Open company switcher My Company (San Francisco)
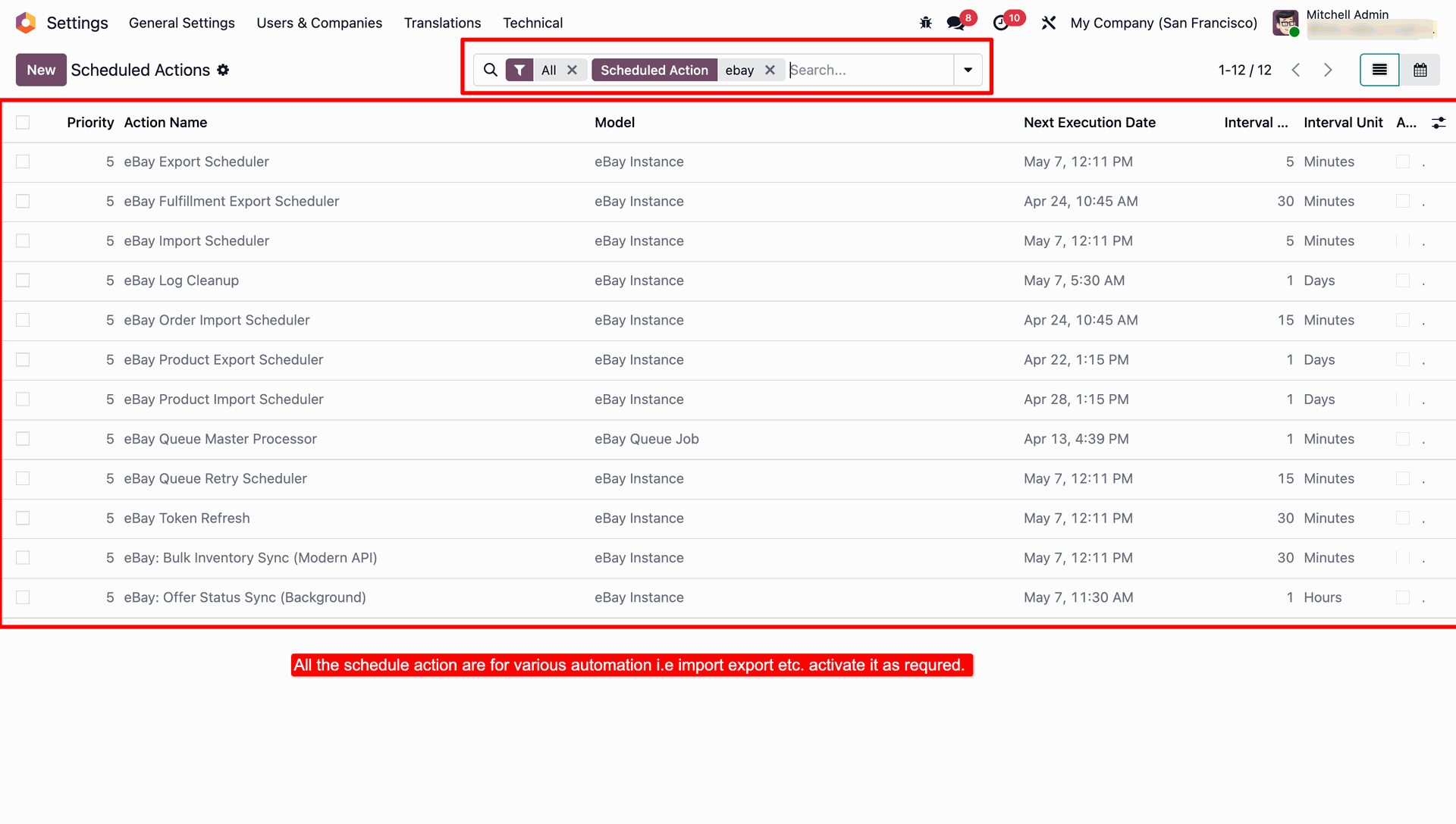 pyautogui.click(x=1163, y=23)
